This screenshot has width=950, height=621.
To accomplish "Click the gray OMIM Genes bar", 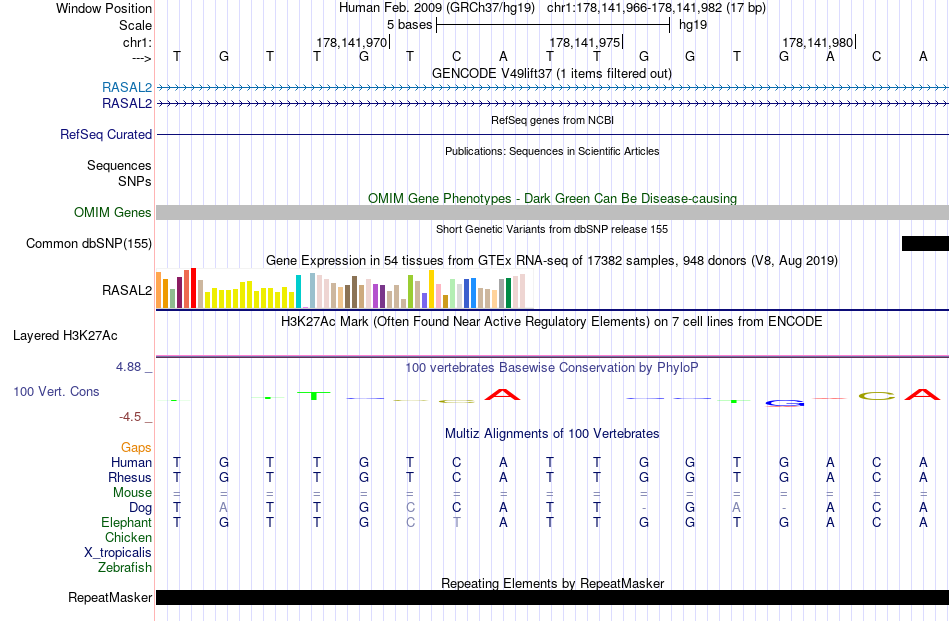I will coord(552,213).
